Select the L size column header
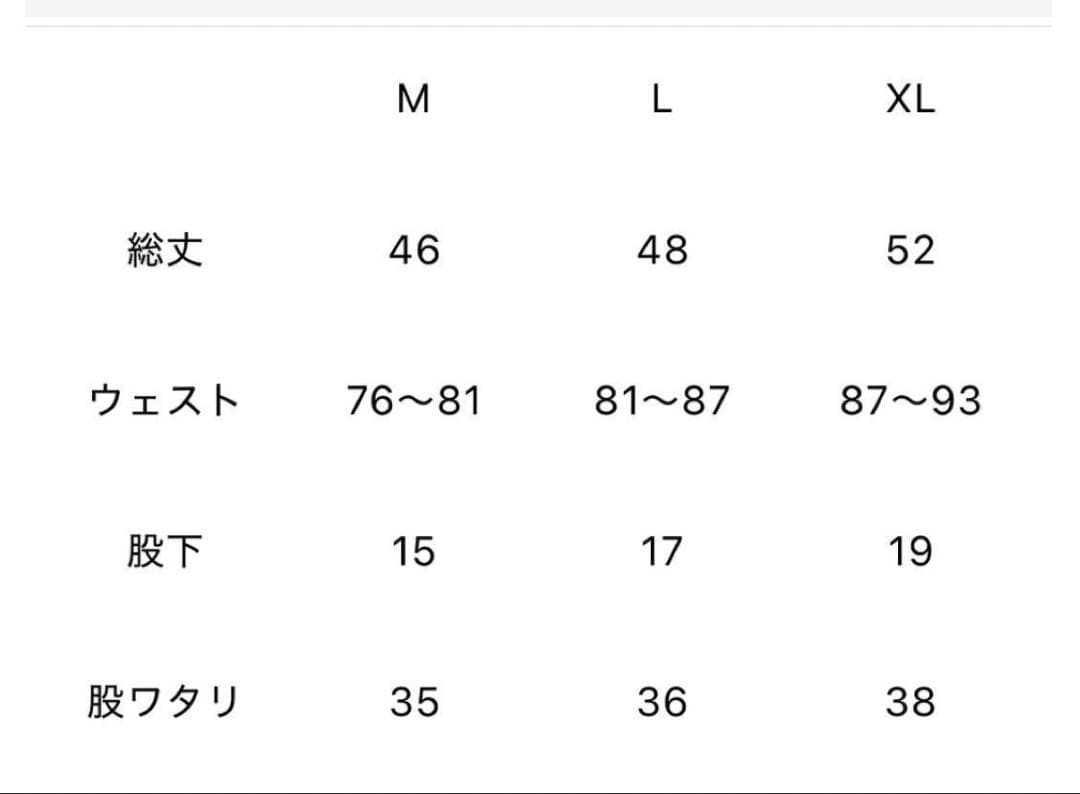 [661, 99]
